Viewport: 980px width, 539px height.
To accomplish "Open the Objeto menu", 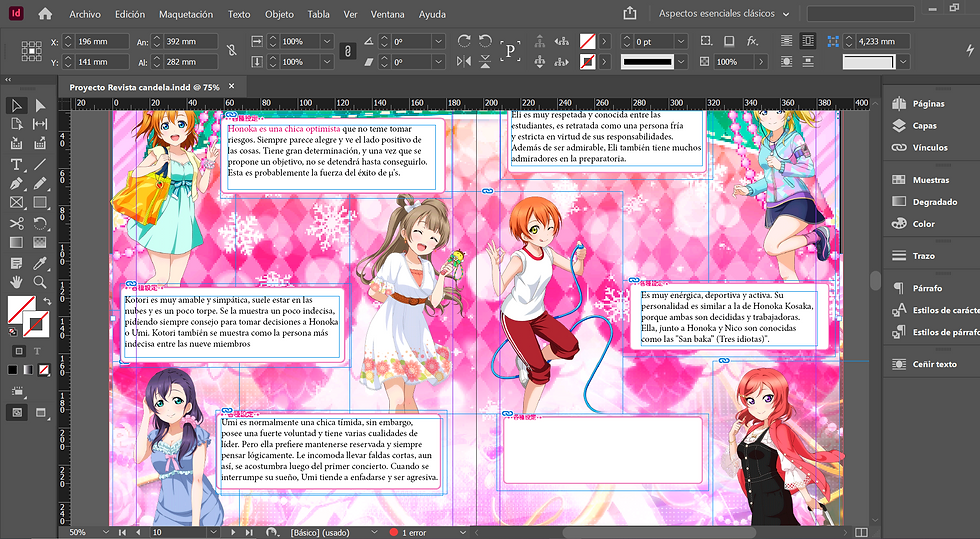I will pyautogui.click(x=279, y=14).
